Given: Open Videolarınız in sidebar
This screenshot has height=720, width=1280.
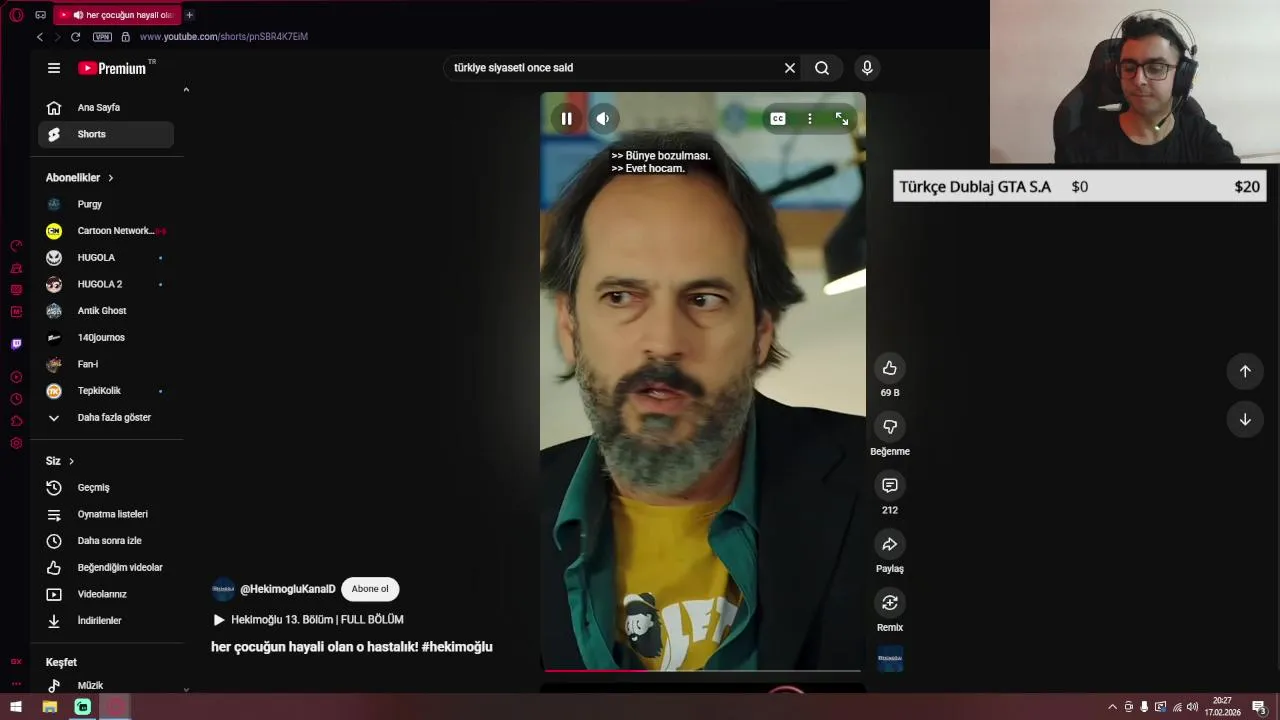Looking at the screenshot, I should [106, 594].
